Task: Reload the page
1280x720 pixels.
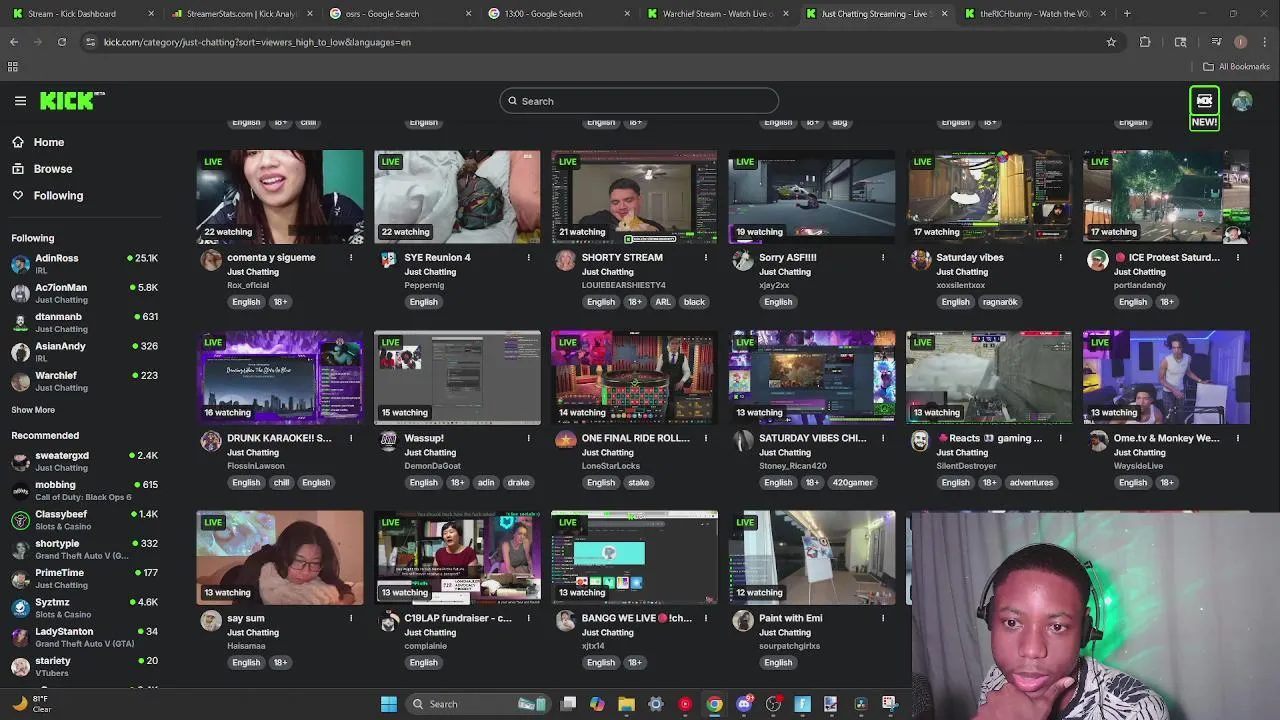Action: [62, 42]
